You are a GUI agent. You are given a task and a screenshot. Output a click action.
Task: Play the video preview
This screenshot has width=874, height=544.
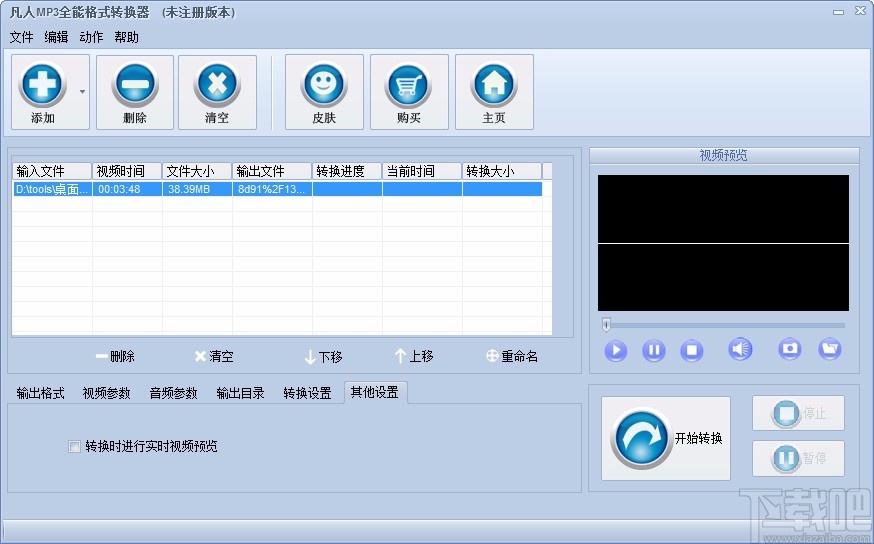[616, 351]
